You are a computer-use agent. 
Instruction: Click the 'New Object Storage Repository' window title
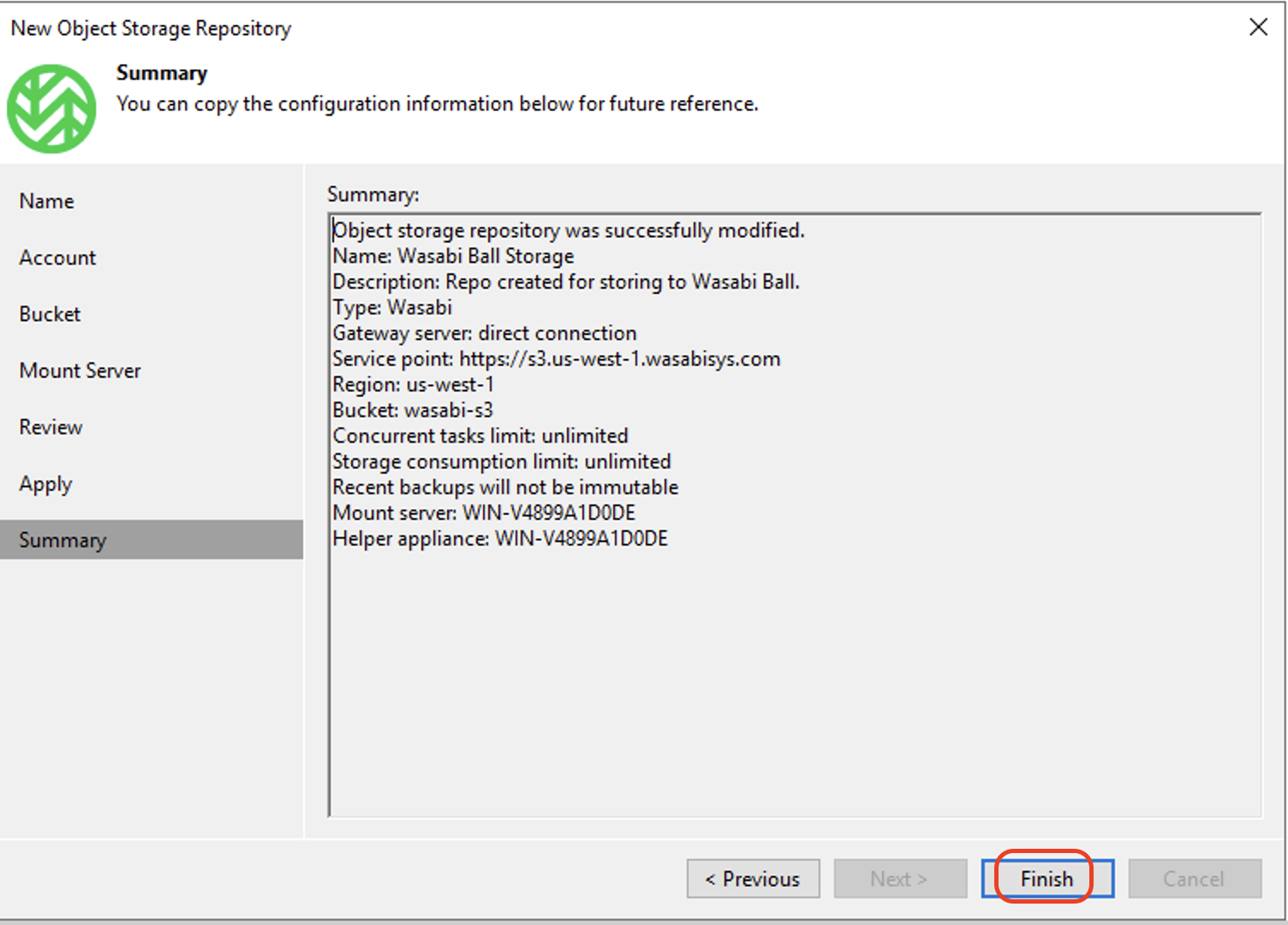point(151,28)
